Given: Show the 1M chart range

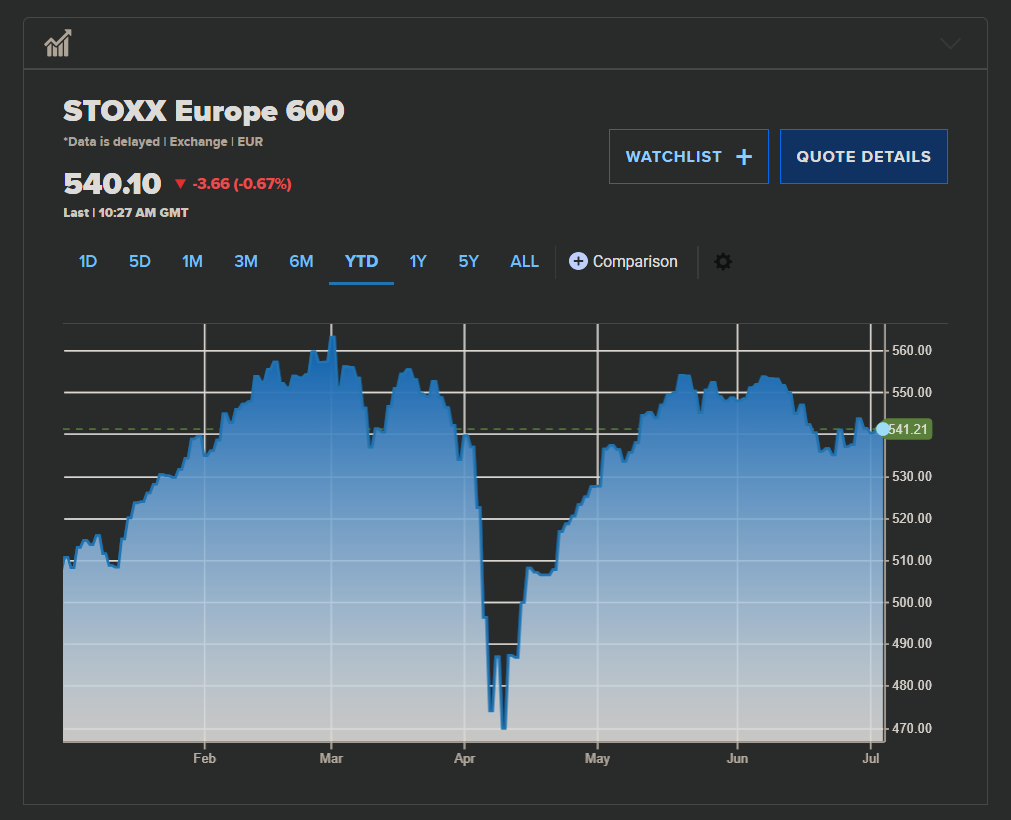Looking at the screenshot, I should click(x=192, y=262).
